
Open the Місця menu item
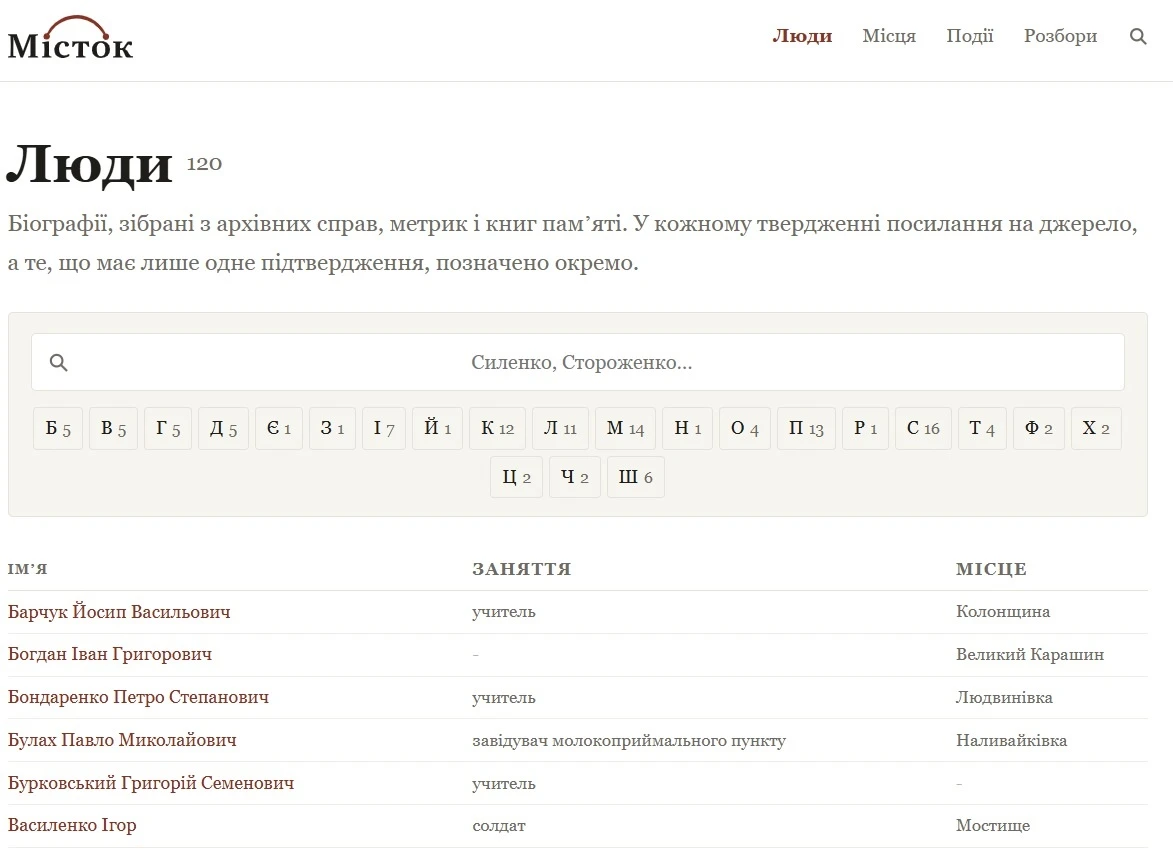click(889, 36)
